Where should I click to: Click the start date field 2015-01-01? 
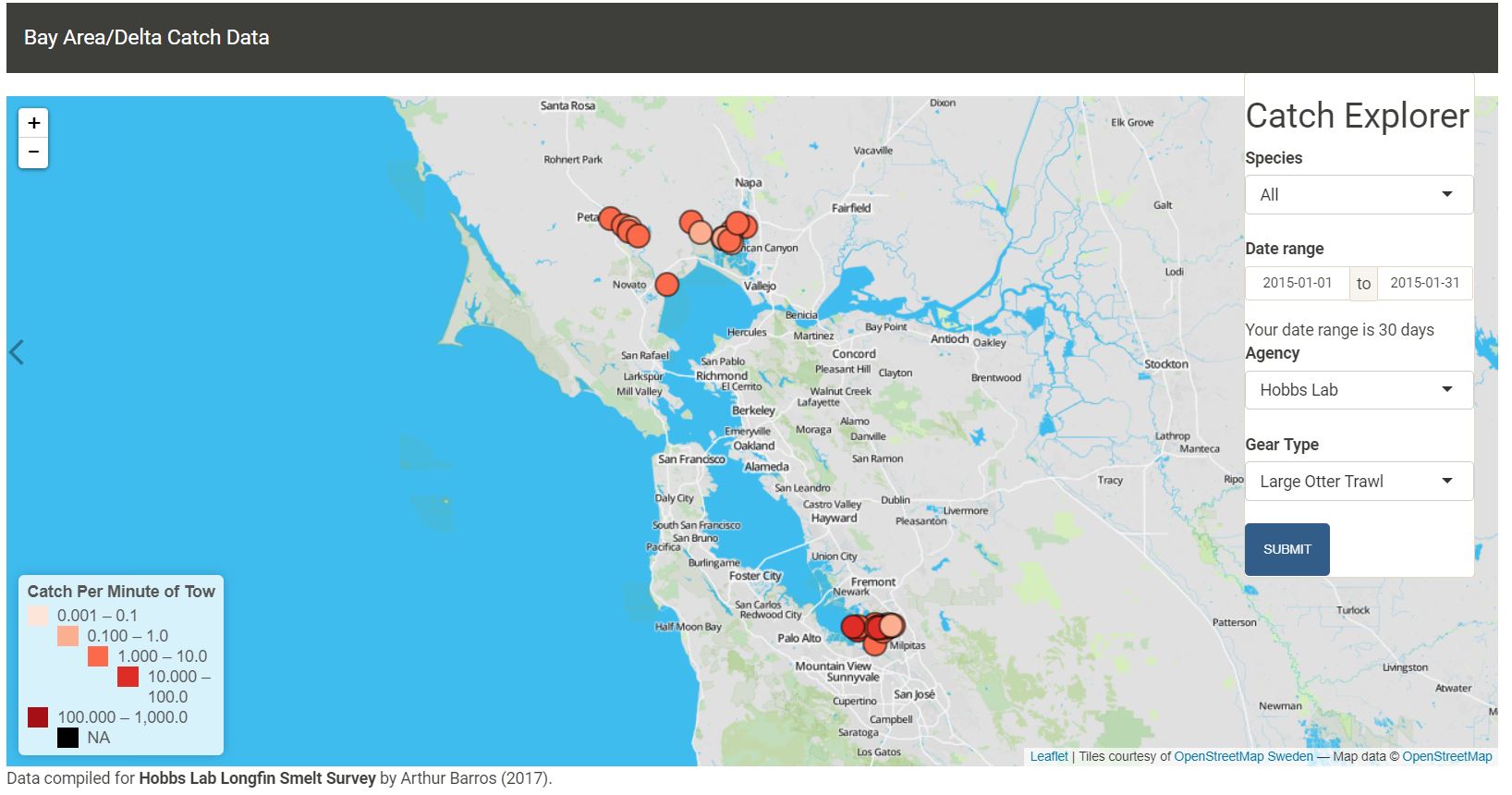(x=1298, y=283)
